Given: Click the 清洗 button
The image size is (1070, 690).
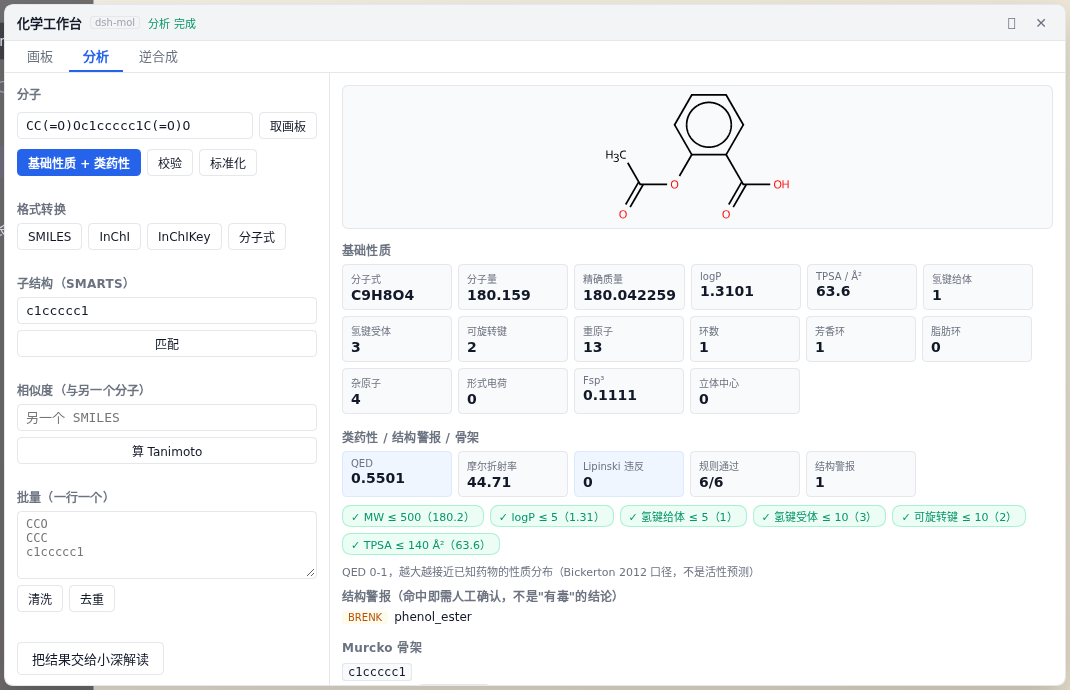Looking at the screenshot, I should point(40,599).
